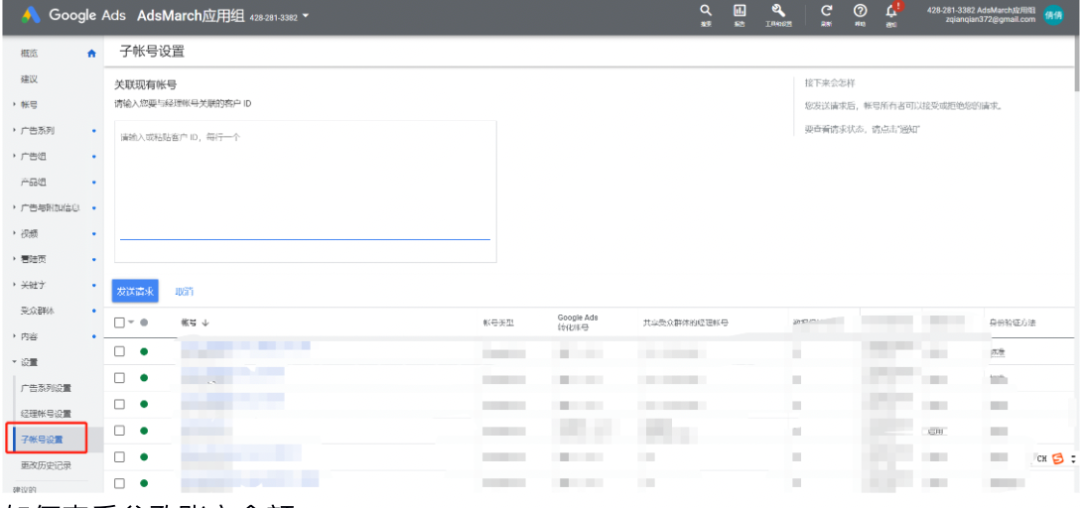Open 经理帐号设置 in the sidebar
This screenshot has width=1080, height=508.
tap(46, 413)
